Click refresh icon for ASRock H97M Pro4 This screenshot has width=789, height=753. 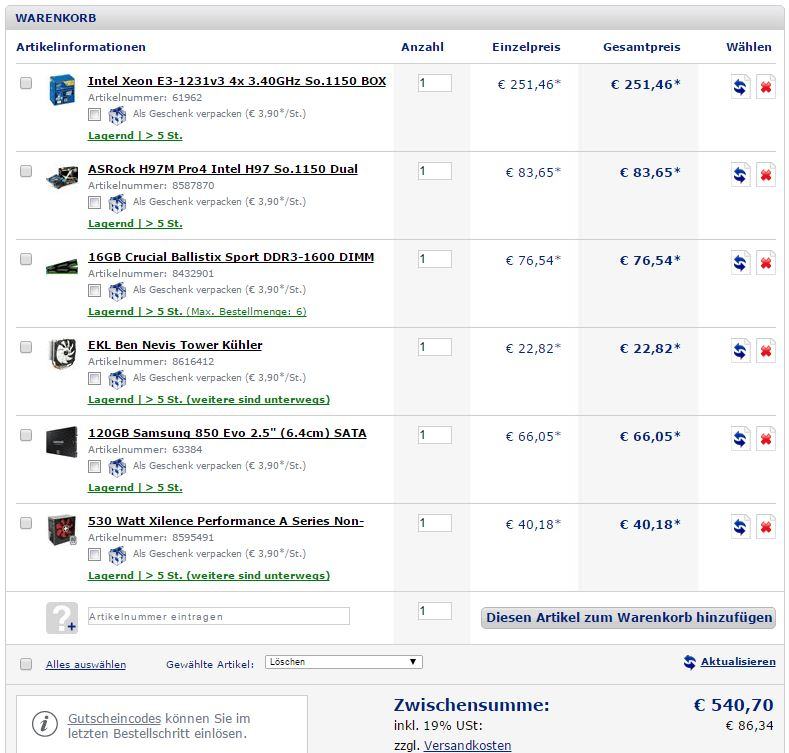(740, 175)
